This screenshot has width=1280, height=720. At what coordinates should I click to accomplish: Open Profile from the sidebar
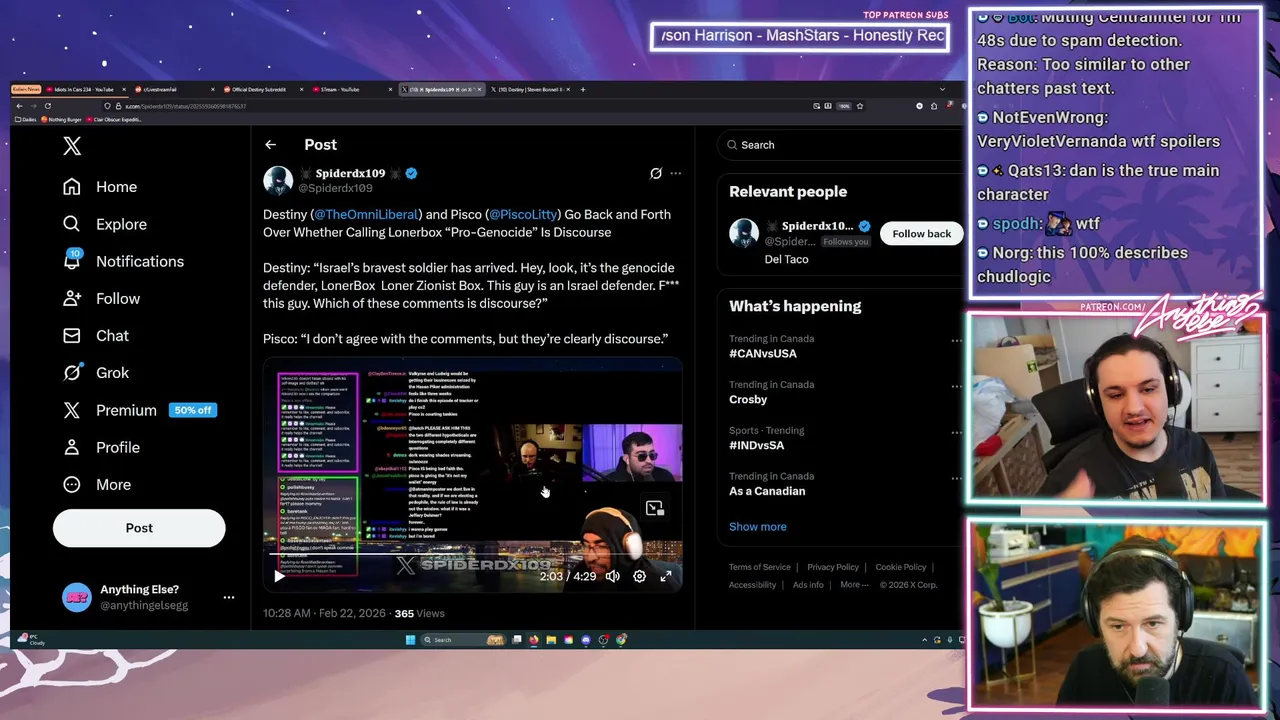(x=101, y=447)
